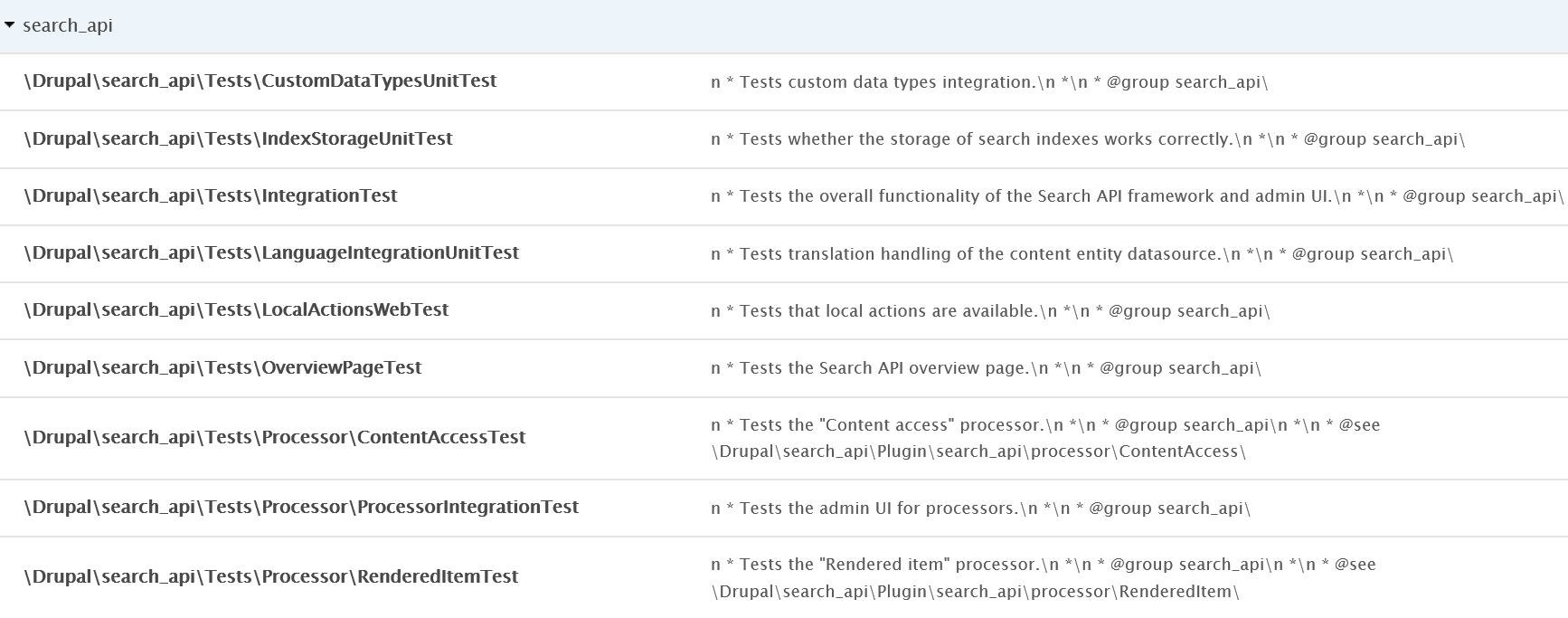Click description about overall Search API framework functionality

click(x=1137, y=196)
